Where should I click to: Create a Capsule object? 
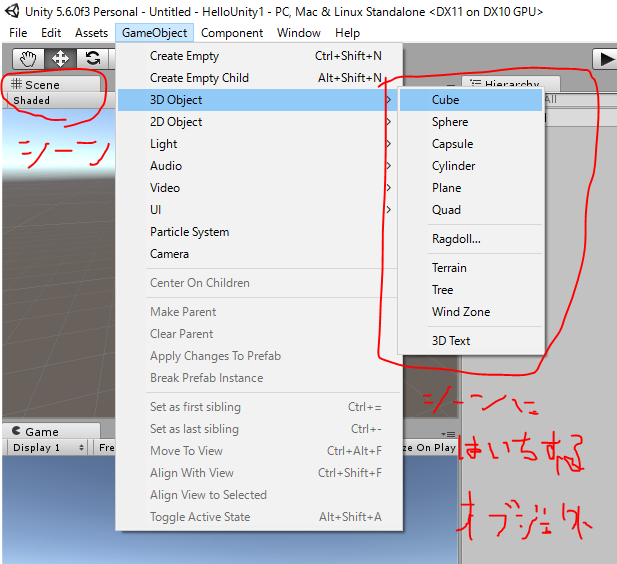pos(471,144)
